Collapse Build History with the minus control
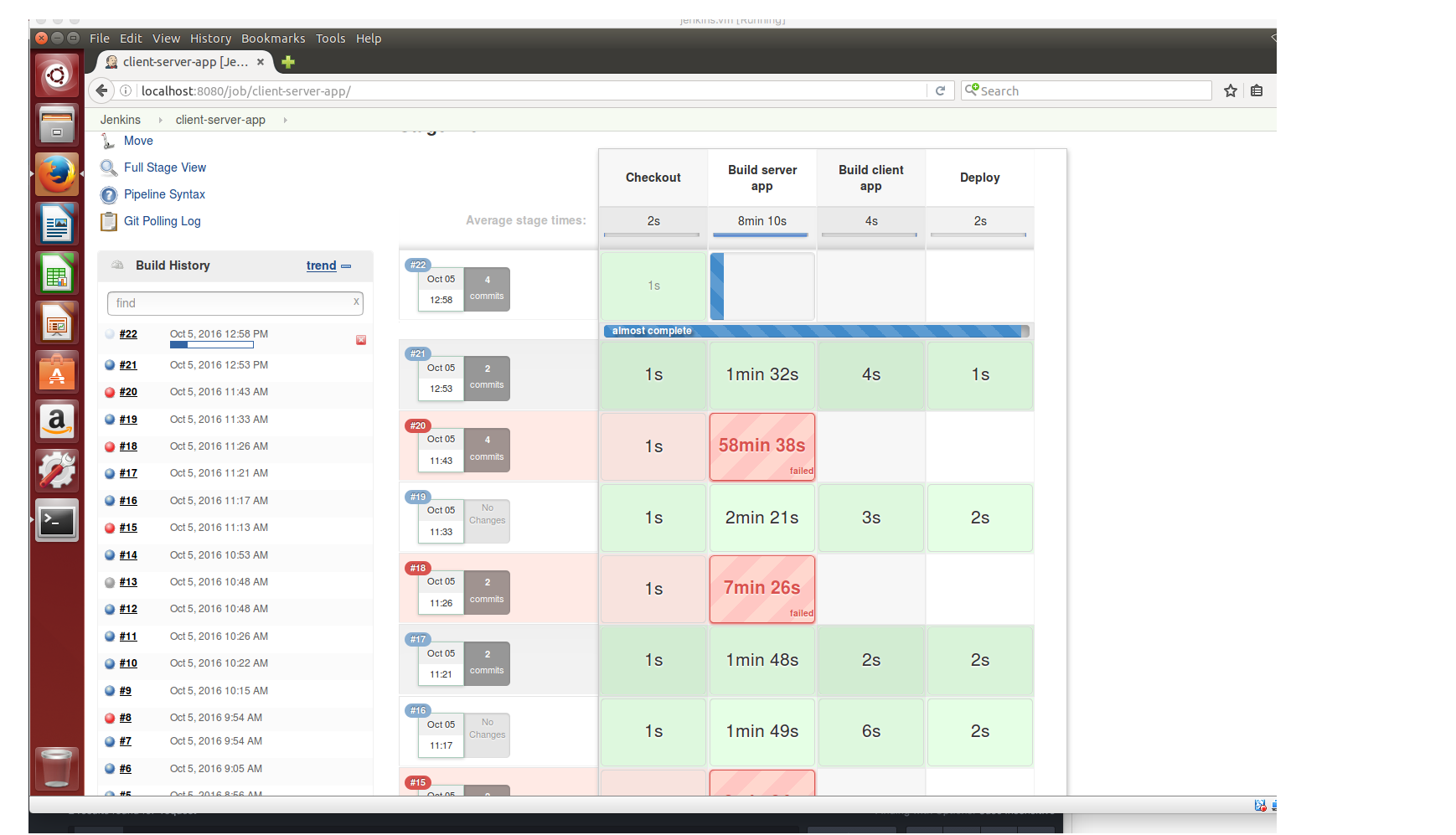Viewport: 1456px width, 835px height. pos(346,266)
